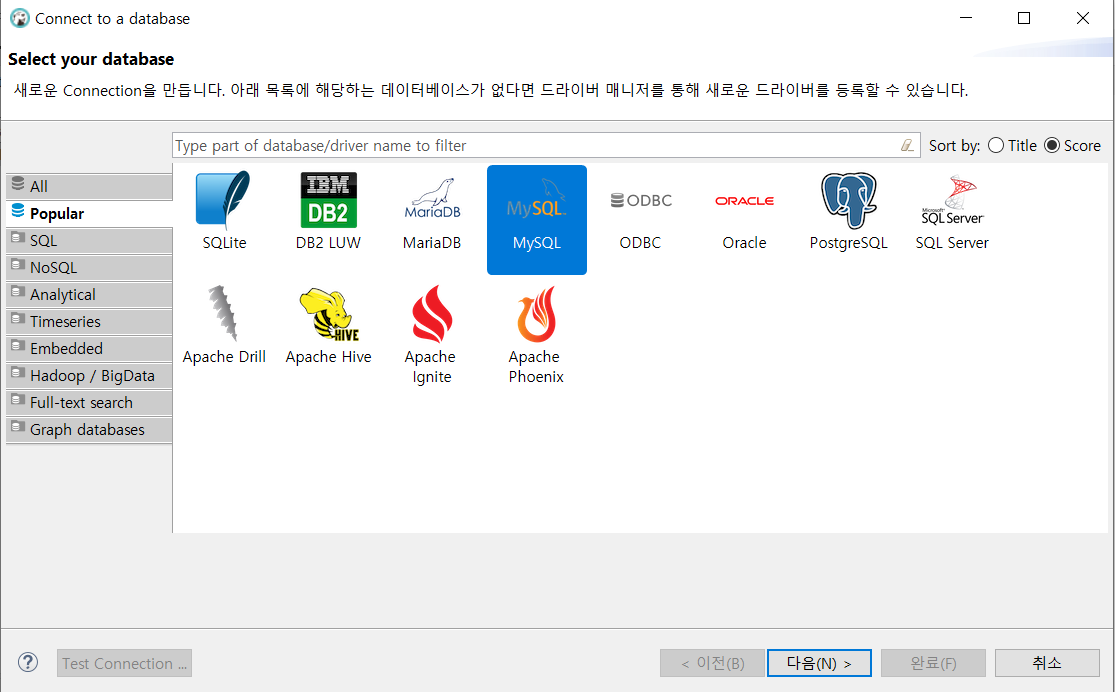This screenshot has height=692, width=1115.
Task: Click the Test Connection button
Action: [124, 663]
